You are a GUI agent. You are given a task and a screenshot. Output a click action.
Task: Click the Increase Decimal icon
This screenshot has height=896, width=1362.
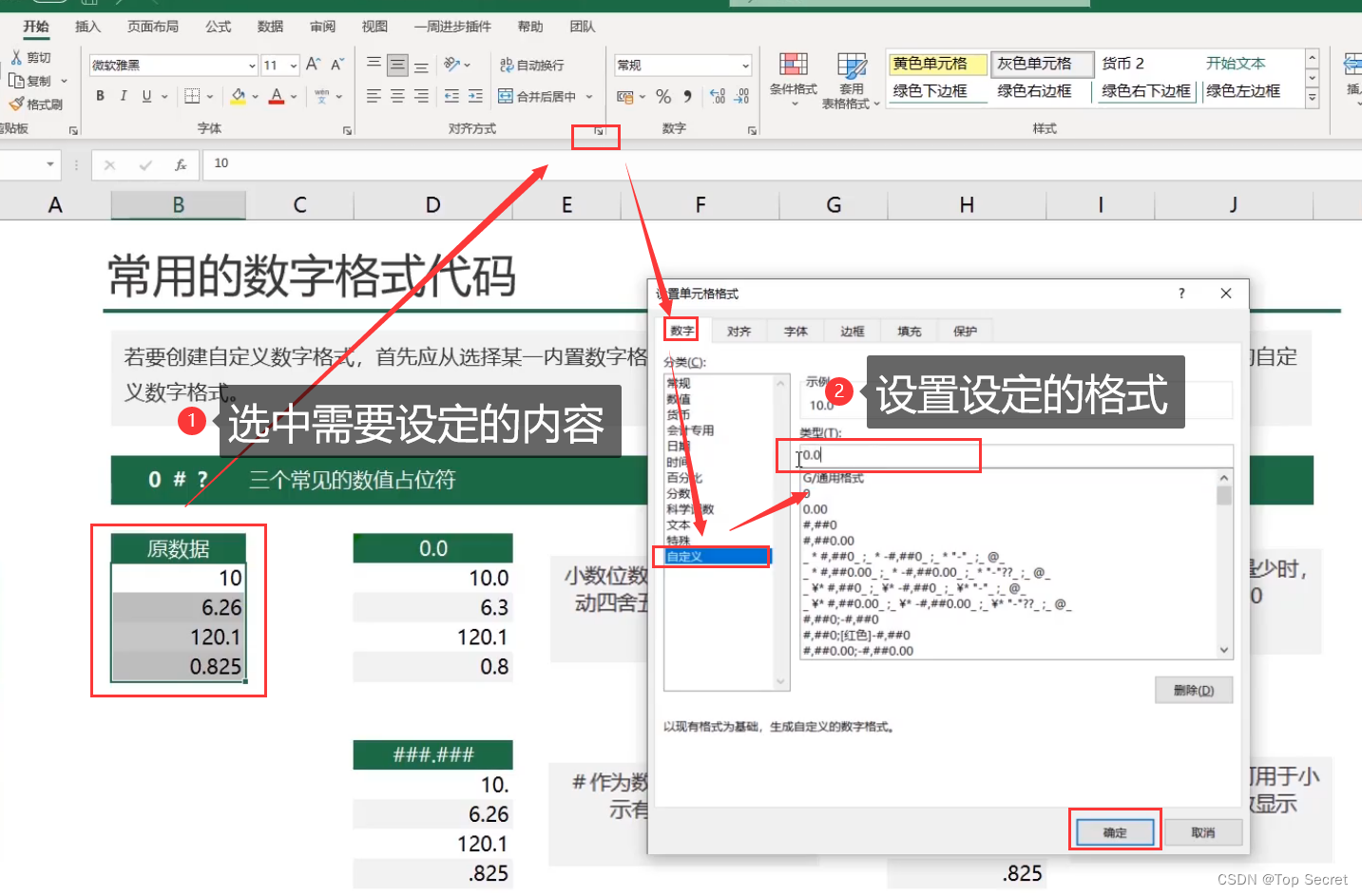[718, 96]
